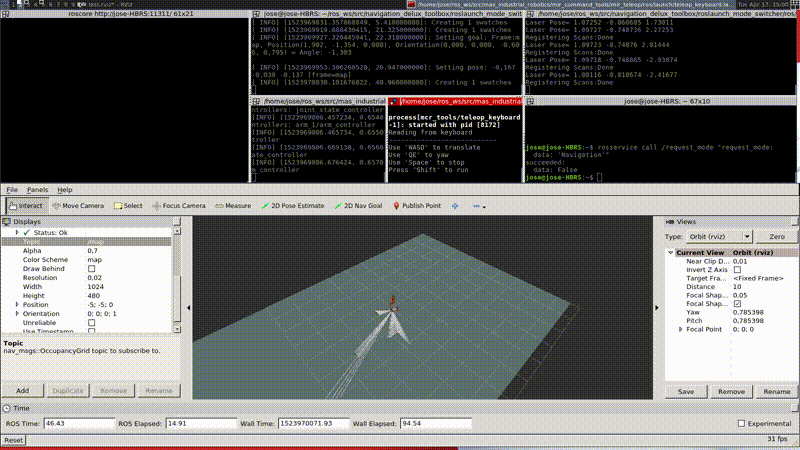Click the Remove button under Displays
This screenshot has height=450, width=800.
113,391
